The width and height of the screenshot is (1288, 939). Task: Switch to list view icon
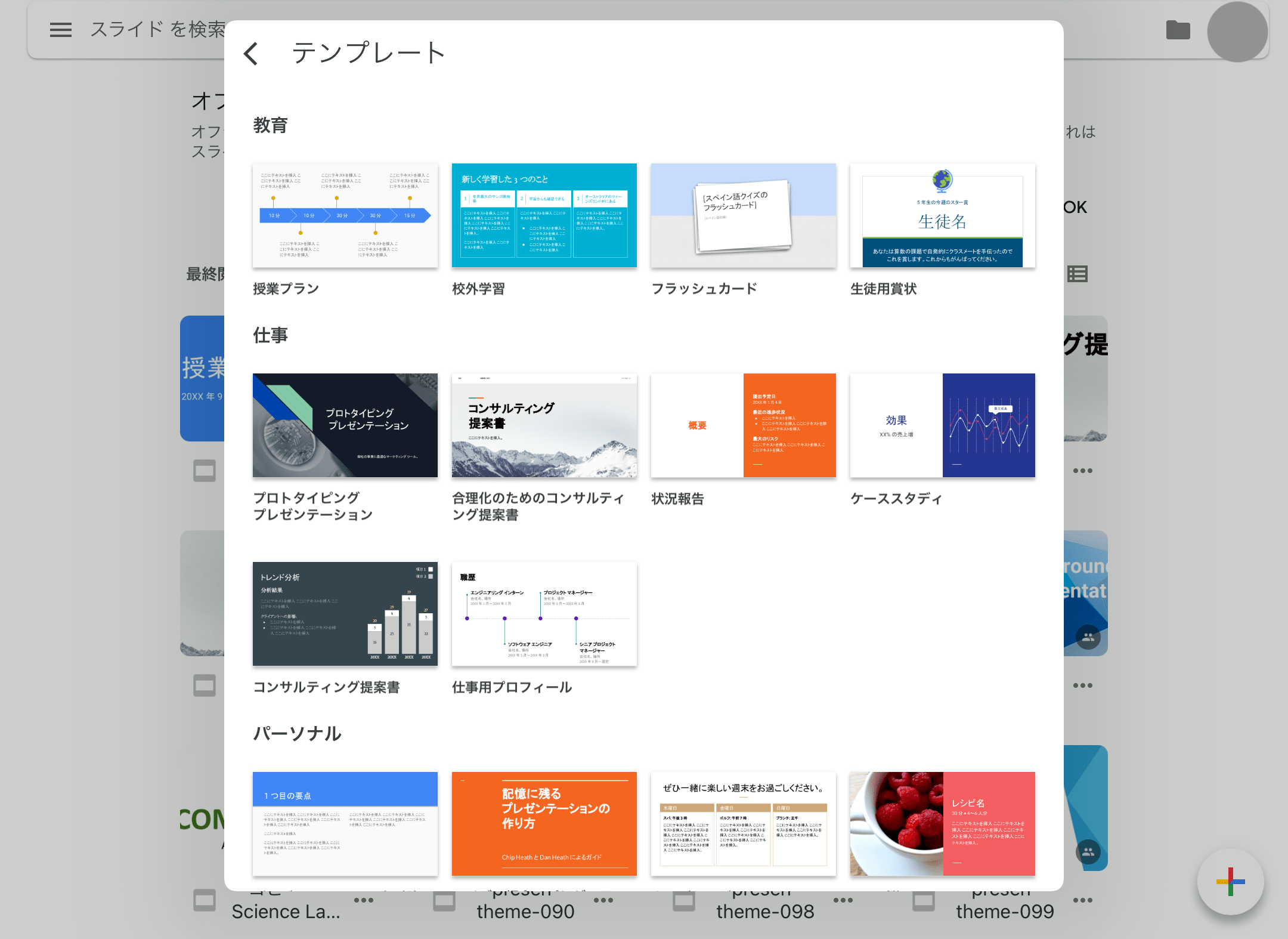coord(1077,274)
